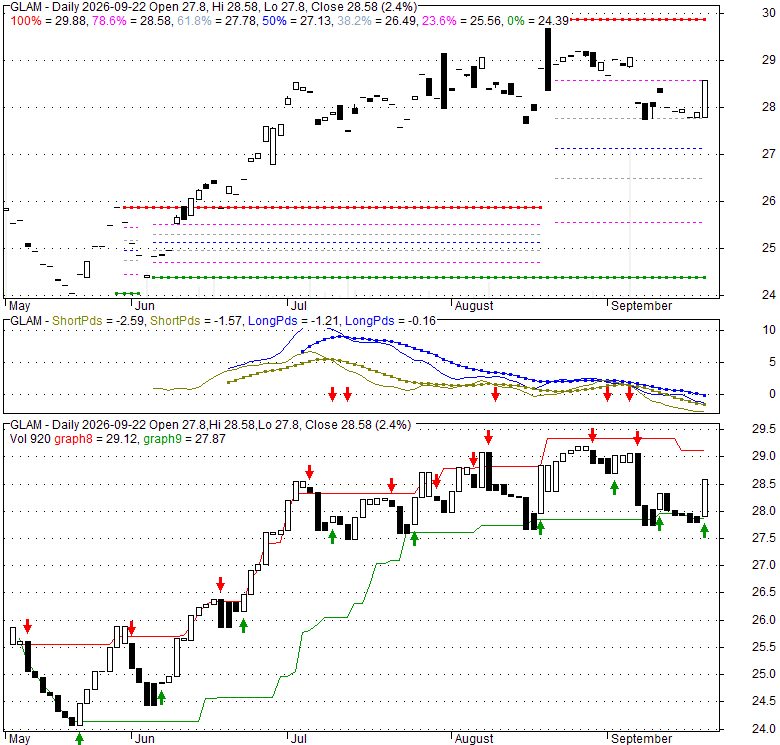Image resolution: width=780 pixels, height=745 pixels.
Task: Click the 'graph8 = 29.12' legend entry
Action: [97, 439]
